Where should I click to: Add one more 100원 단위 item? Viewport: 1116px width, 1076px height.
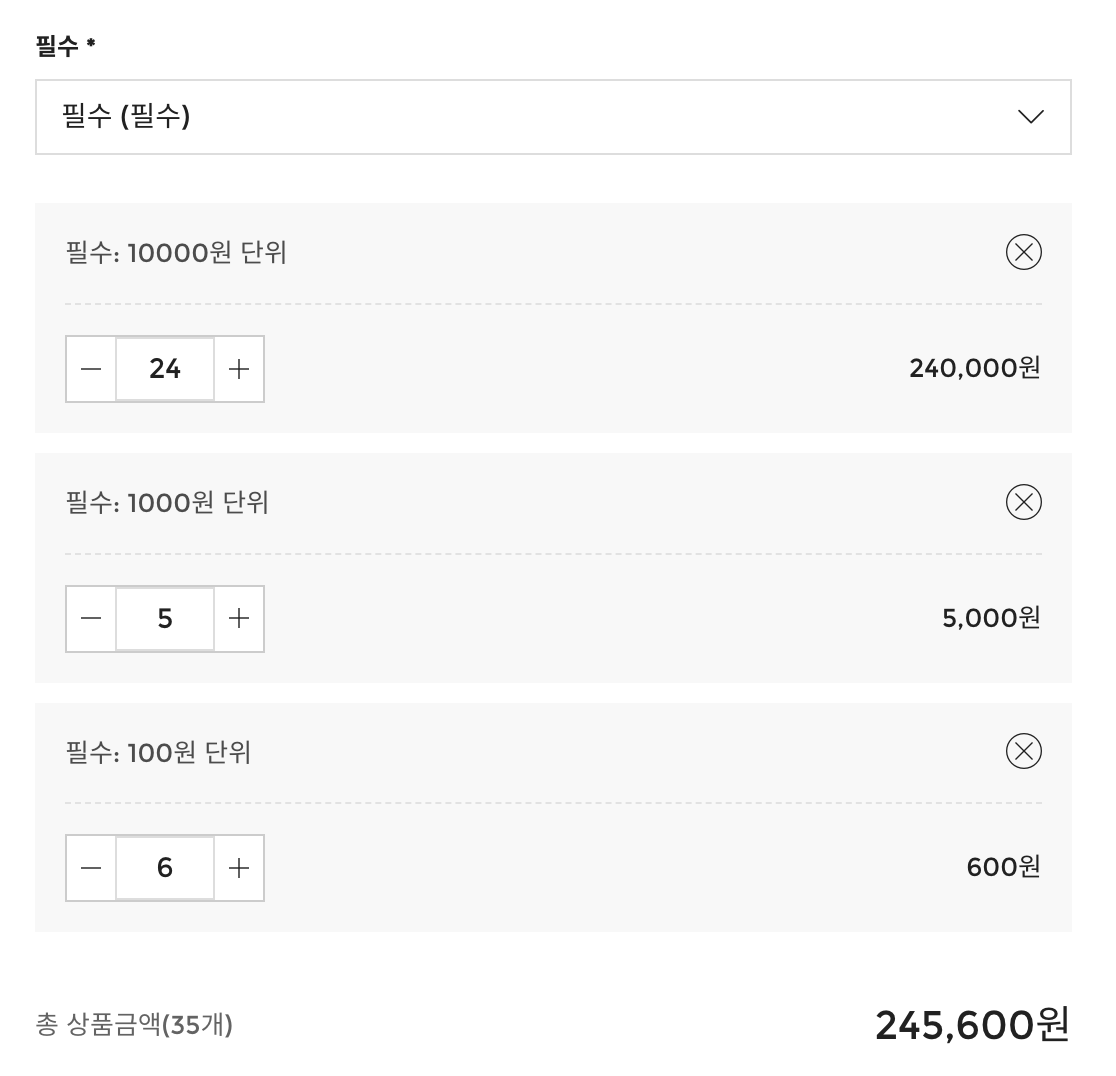click(x=239, y=868)
